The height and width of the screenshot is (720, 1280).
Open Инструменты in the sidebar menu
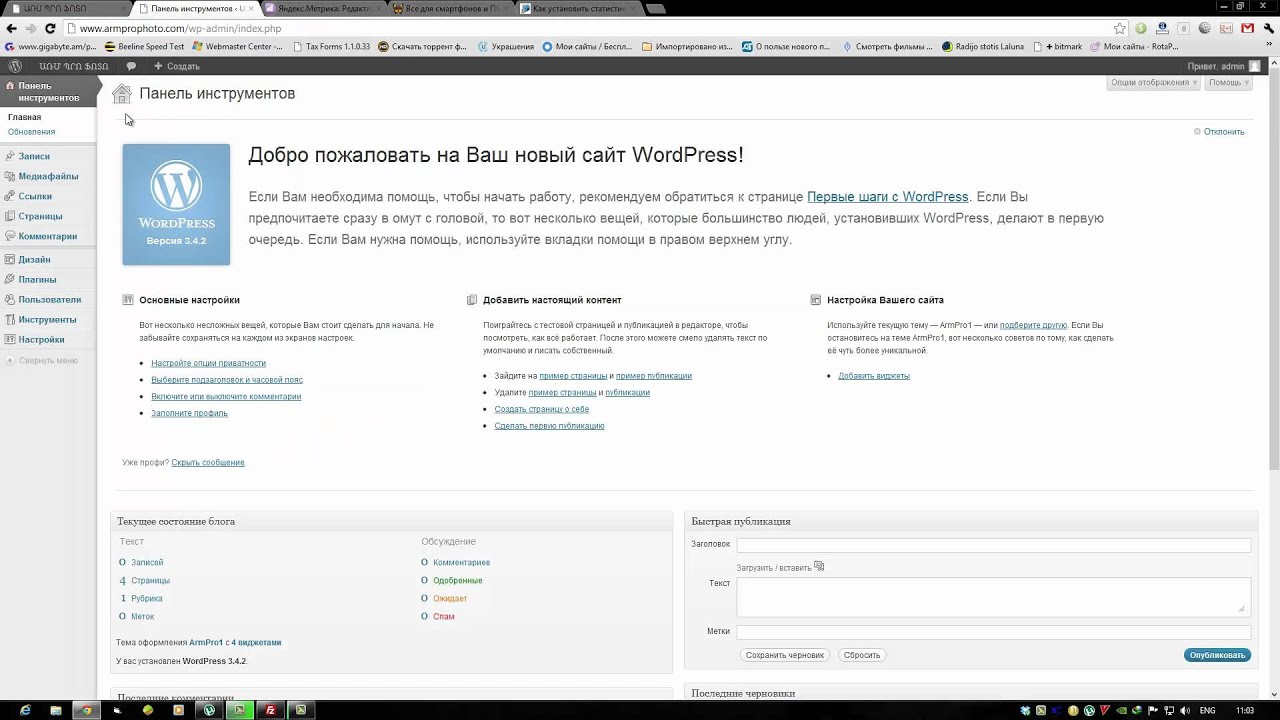point(47,319)
